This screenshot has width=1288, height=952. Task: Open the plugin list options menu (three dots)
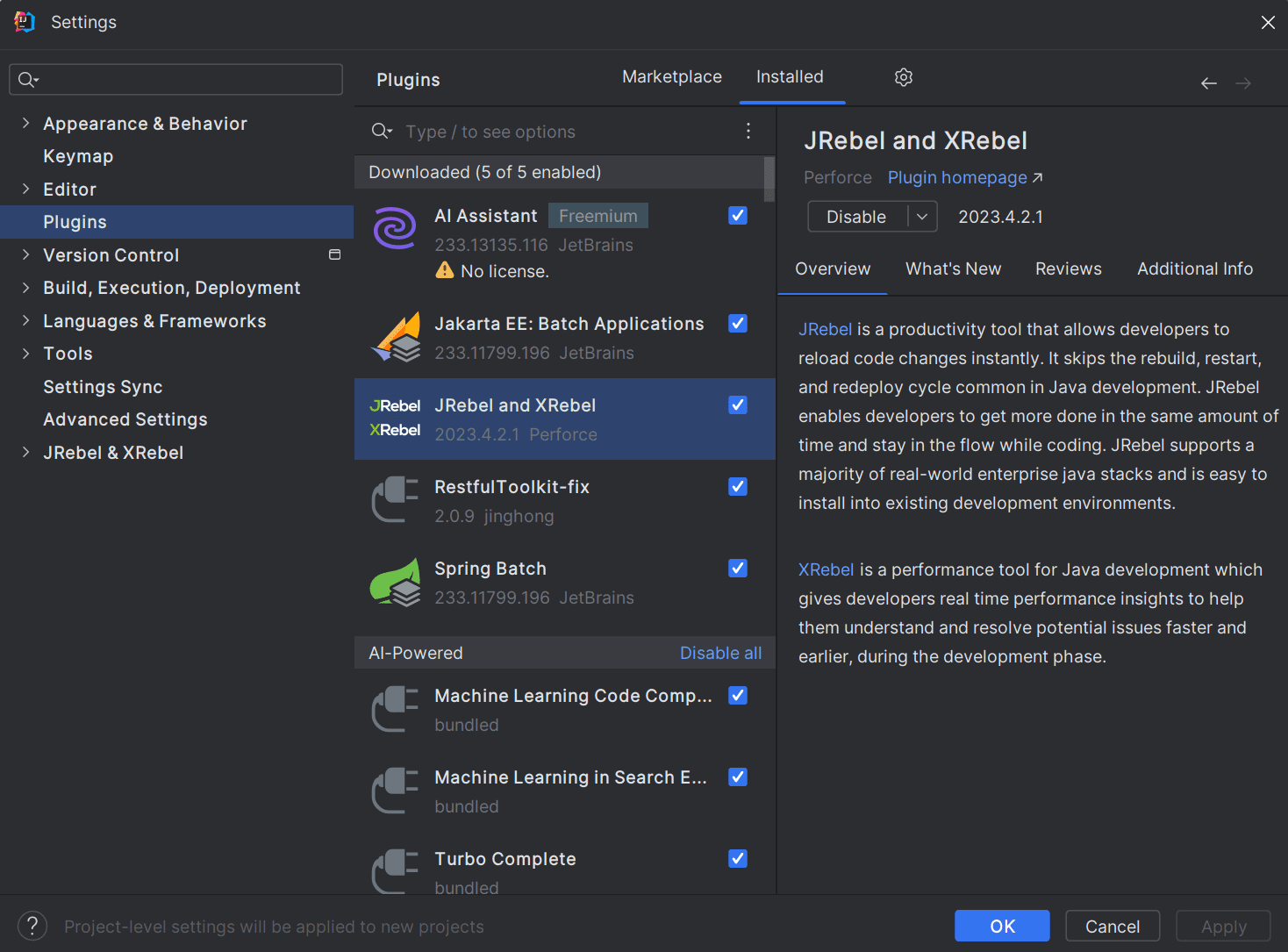coord(748,131)
